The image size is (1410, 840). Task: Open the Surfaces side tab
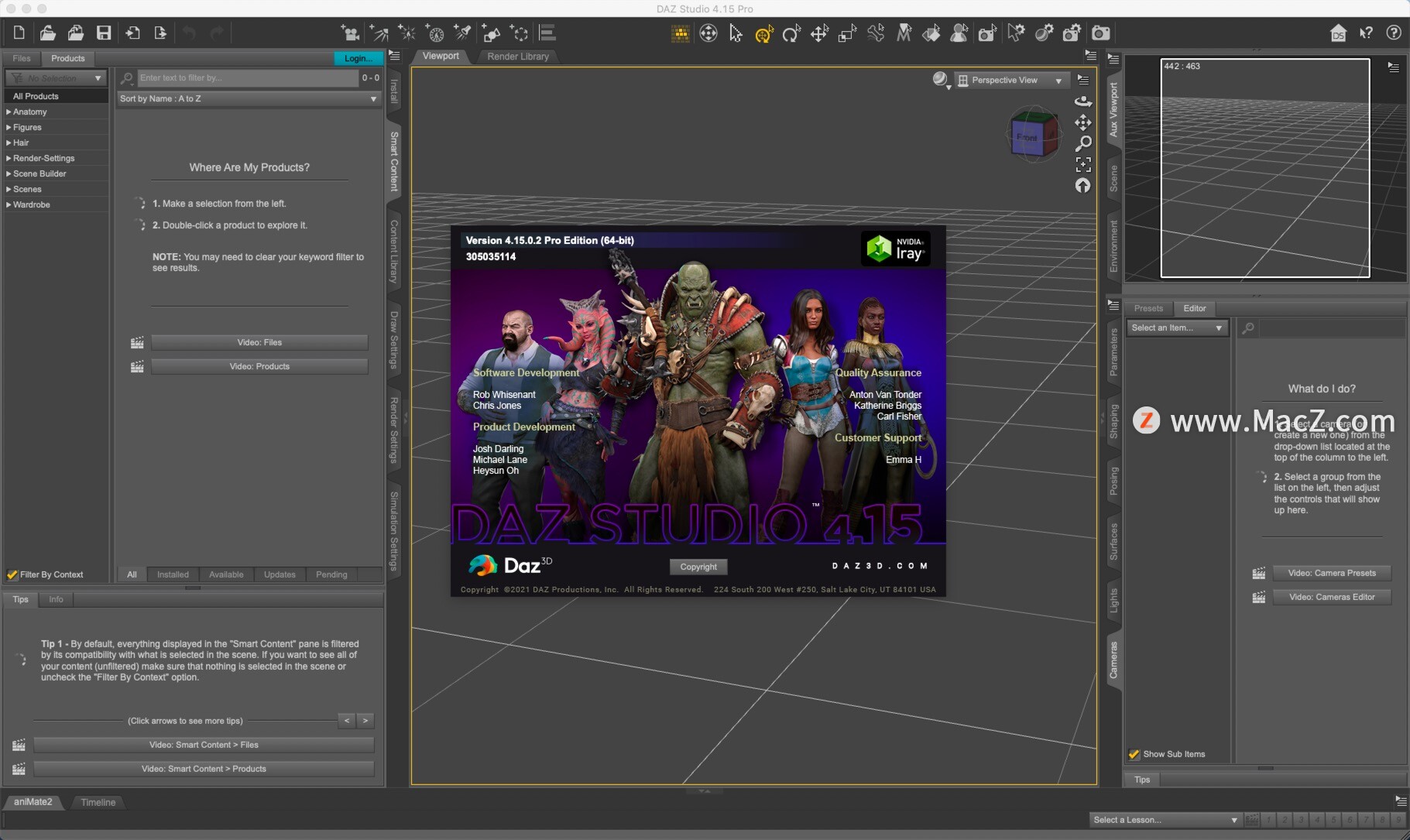pos(1113,542)
